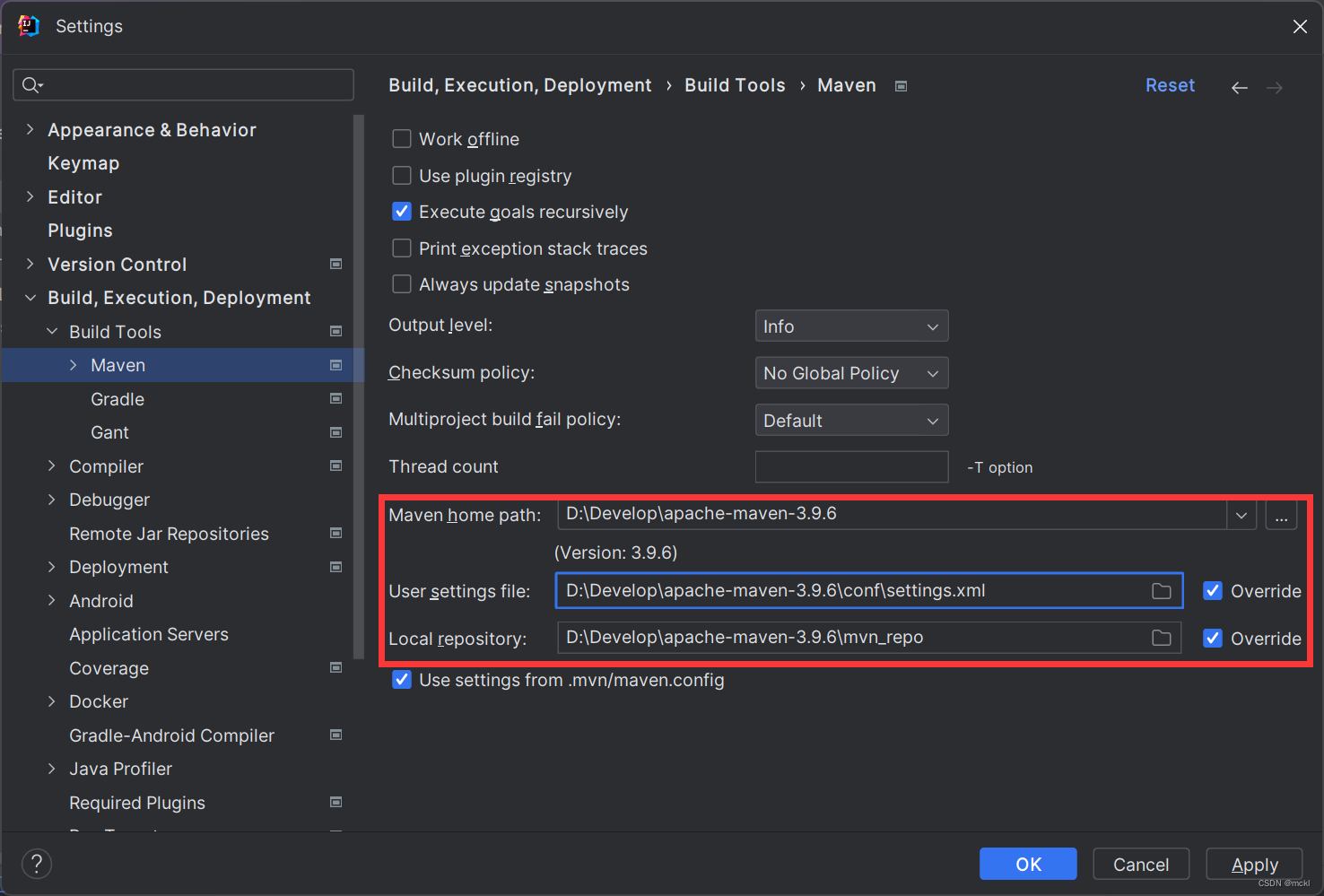Screen dimensions: 1324x896
Task: Click the IntelliJ IDEA logo in title bar
Action: 29,26
